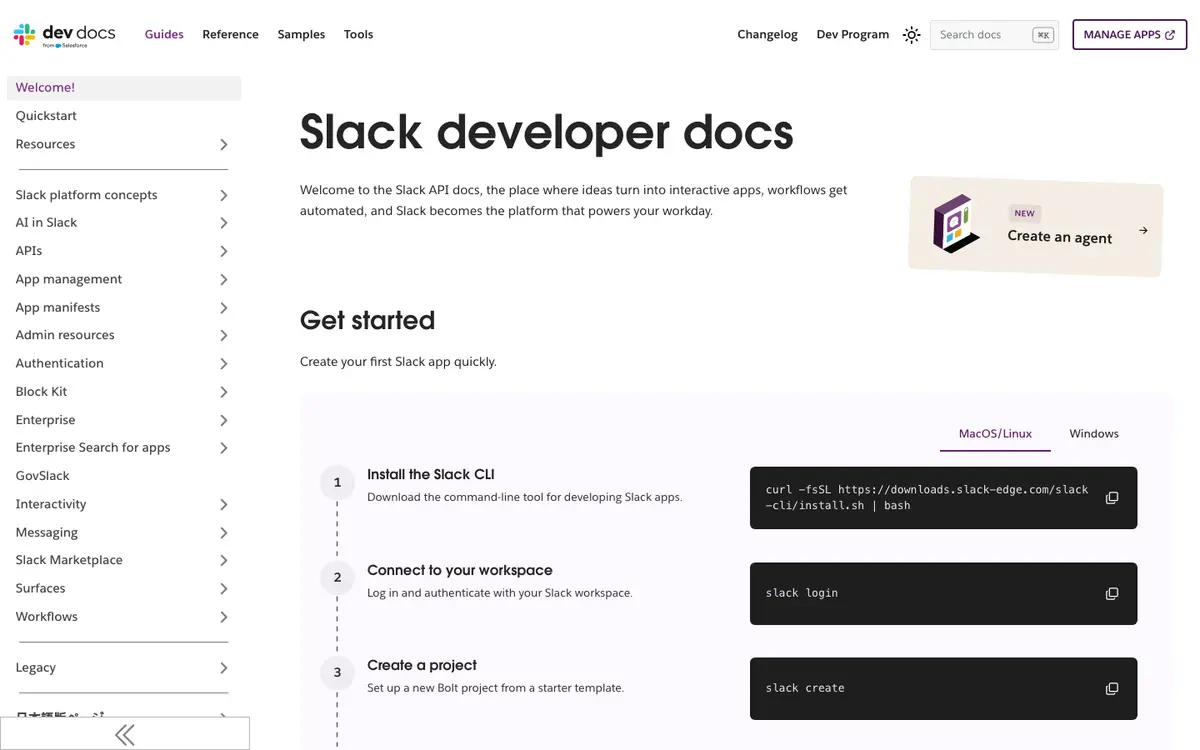Screen dimensions: 1200x750
Task: Open the Changelog link
Action: (x=767, y=34)
